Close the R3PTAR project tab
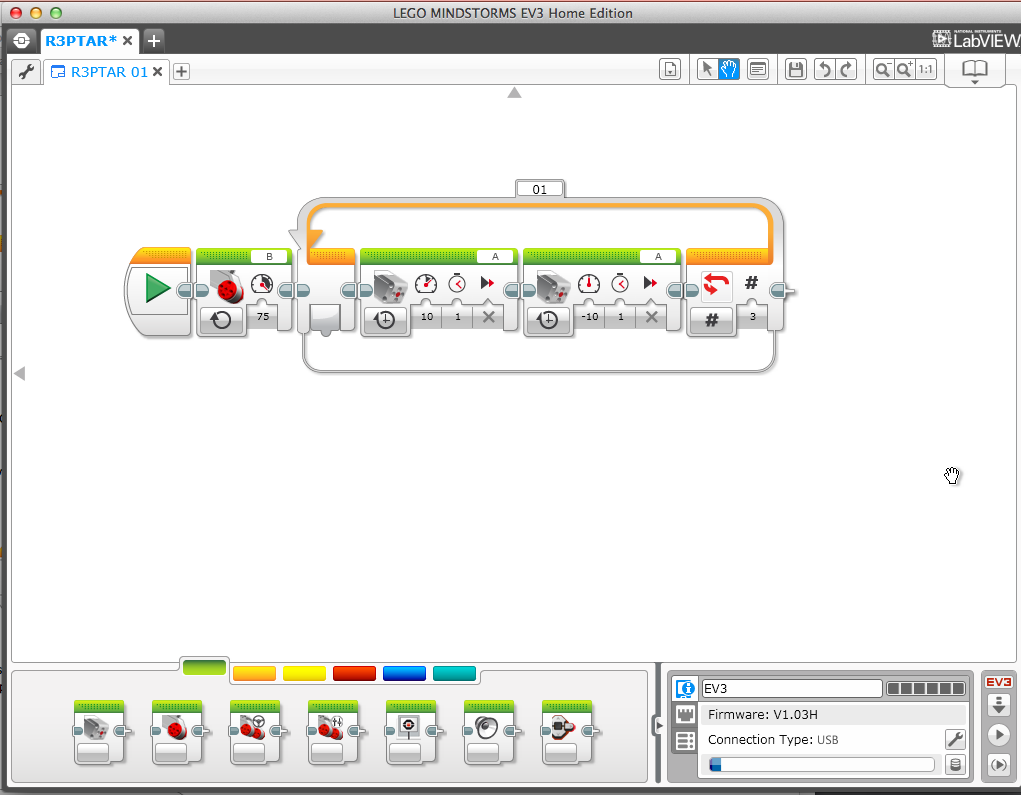Image resolution: width=1021 pixels, height=795 pixels. (128, 41)
